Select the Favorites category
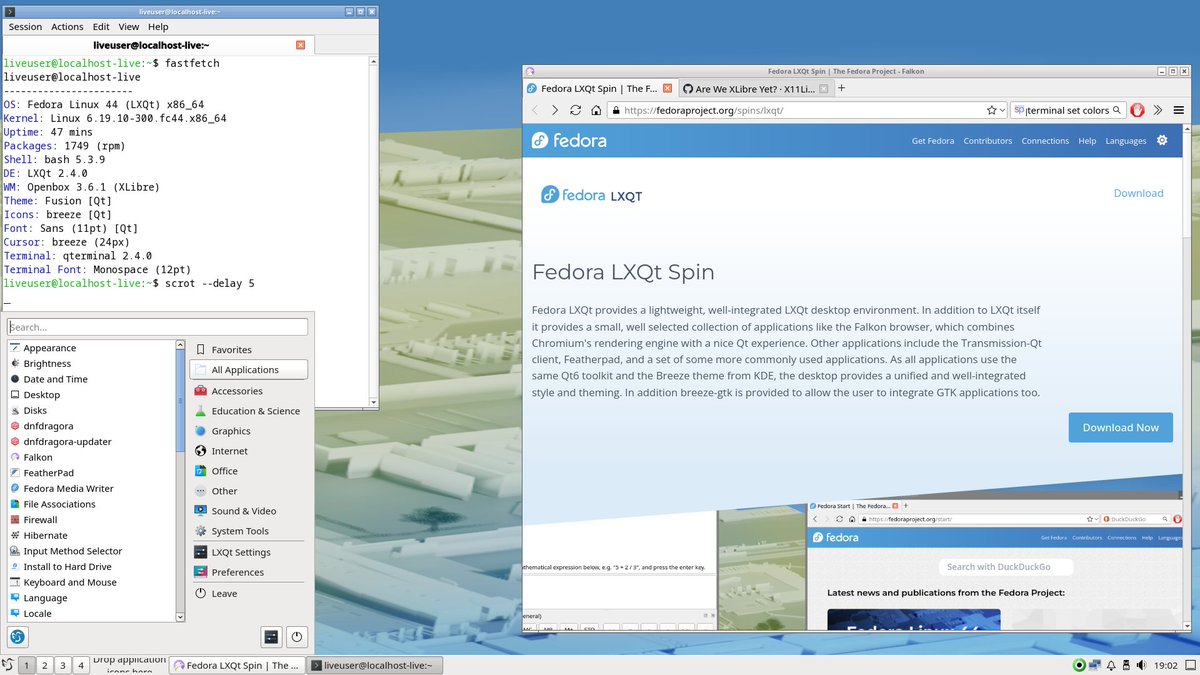 coord(249,350)
